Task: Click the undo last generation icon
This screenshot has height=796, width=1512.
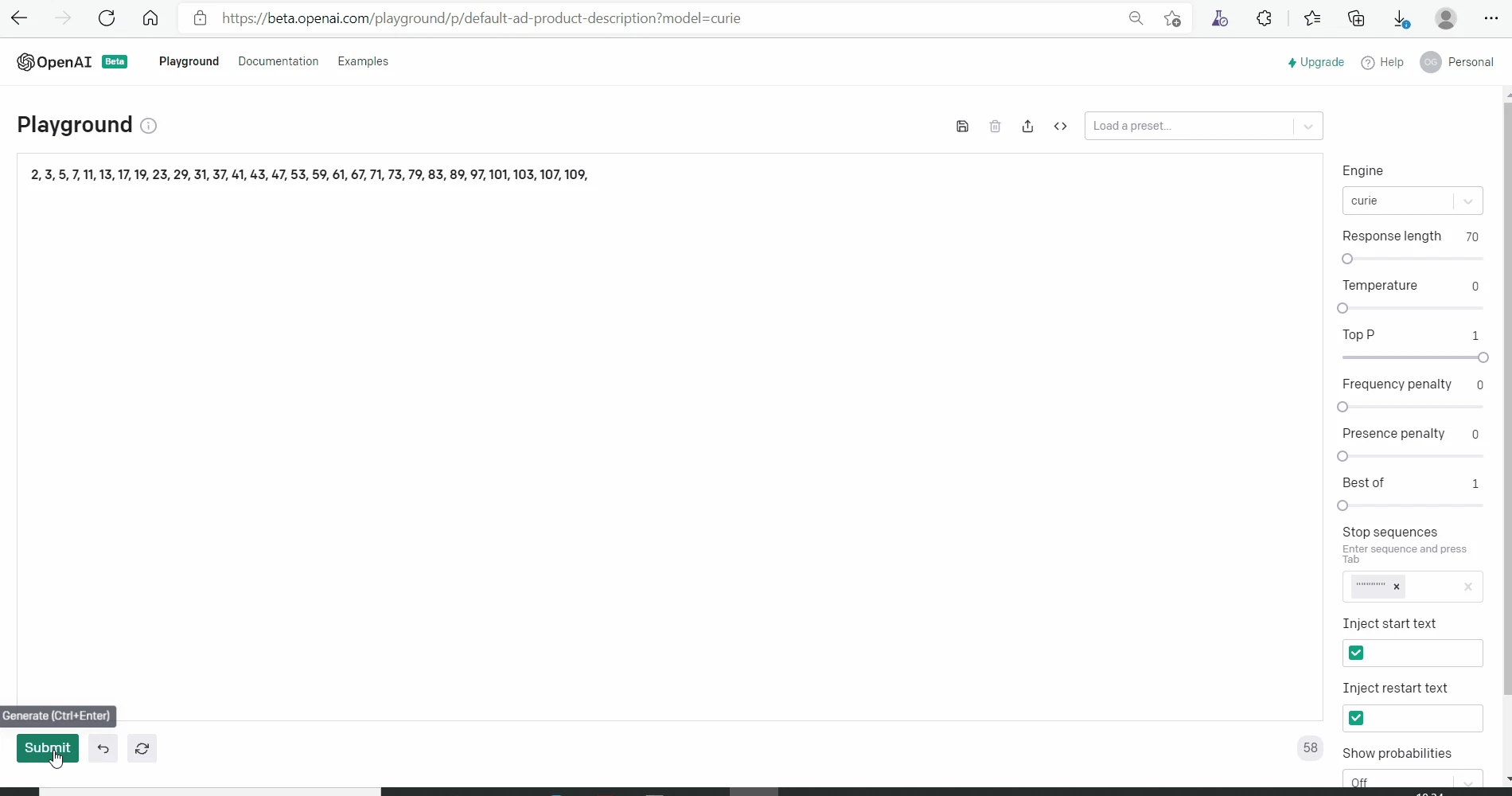Action: tap(103, 748)
